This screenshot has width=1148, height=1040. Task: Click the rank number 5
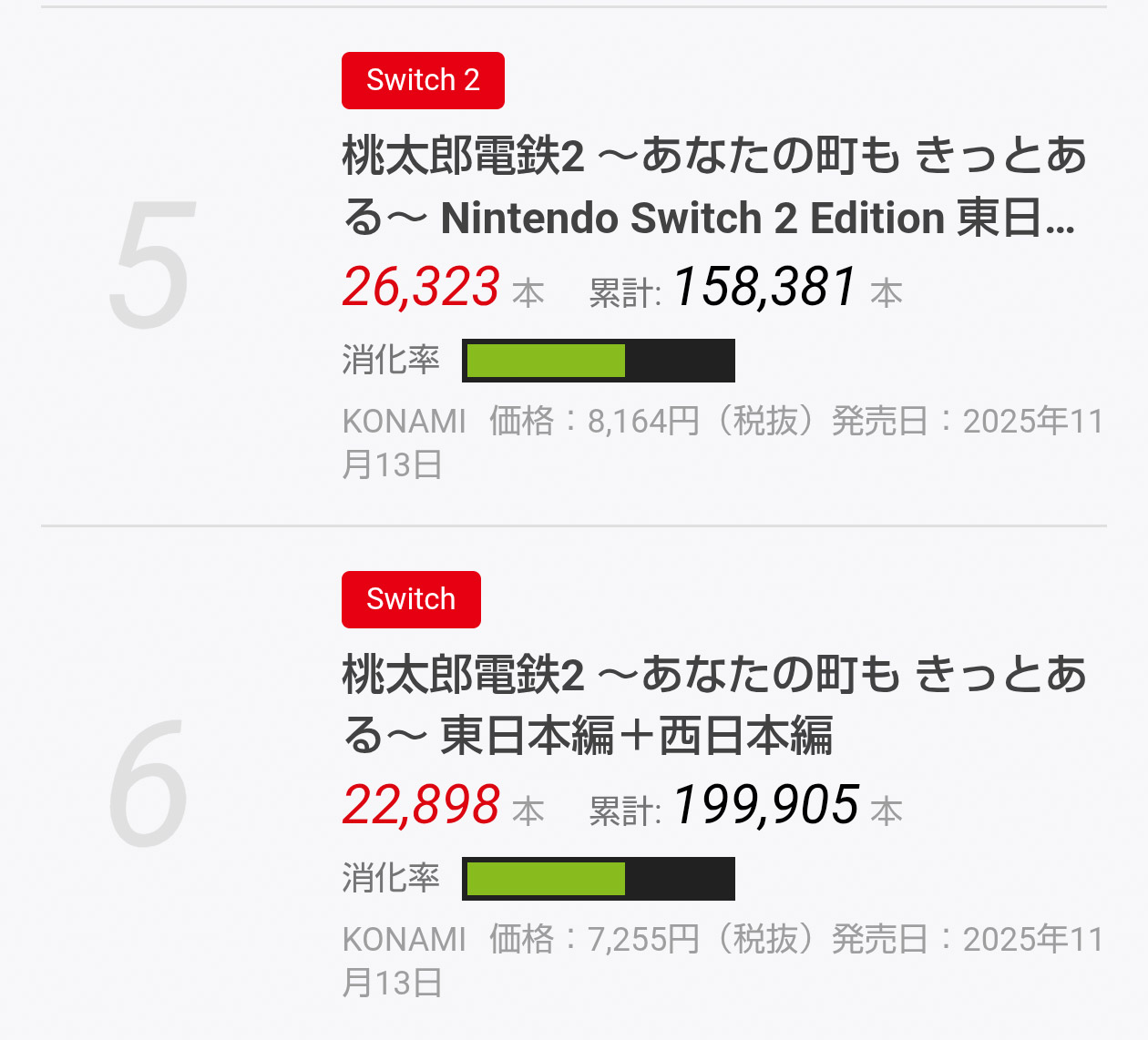(153, 265)
